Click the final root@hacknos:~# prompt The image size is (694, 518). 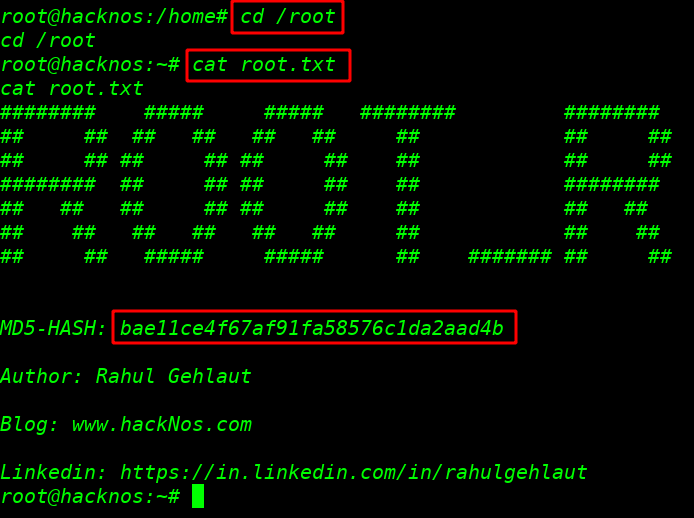90,496
